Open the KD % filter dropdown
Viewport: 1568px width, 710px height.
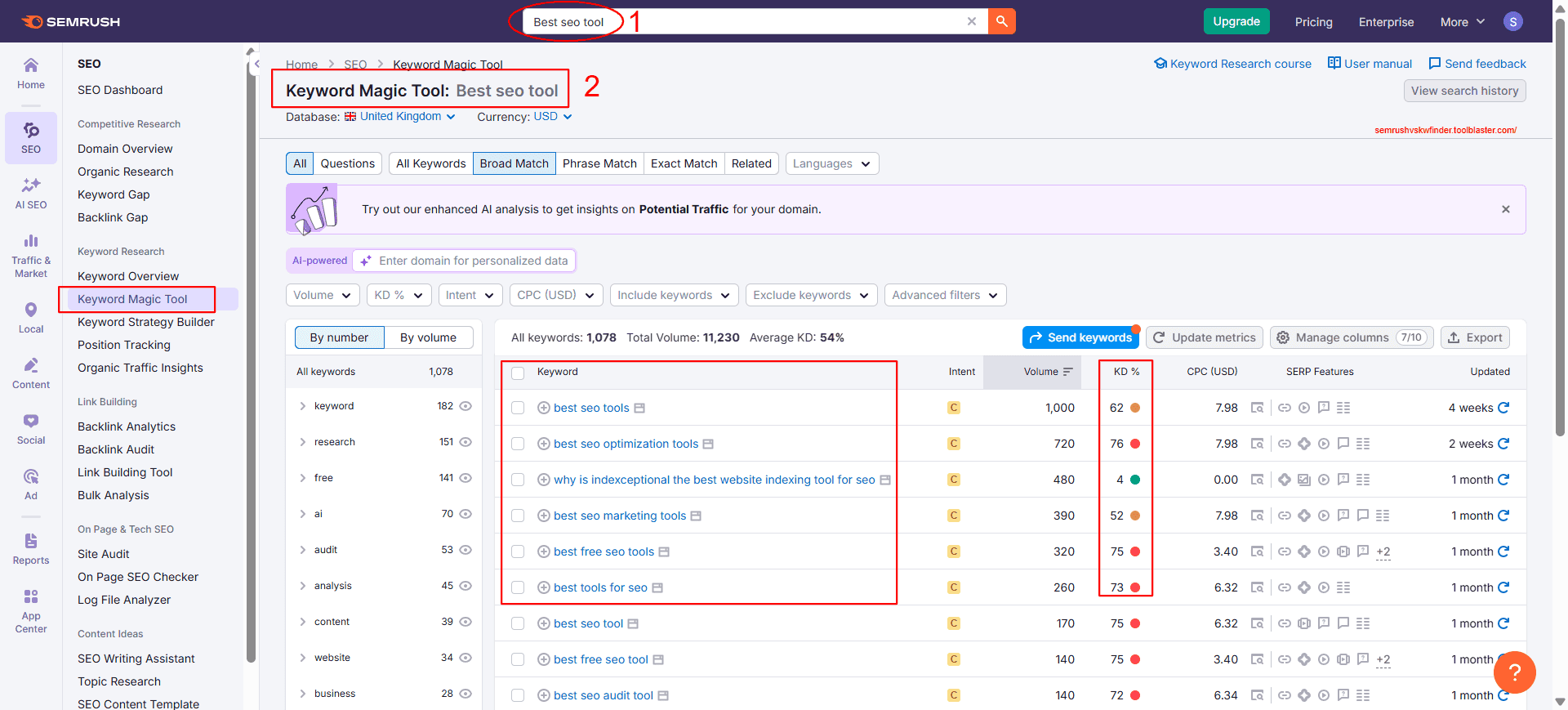399,295
